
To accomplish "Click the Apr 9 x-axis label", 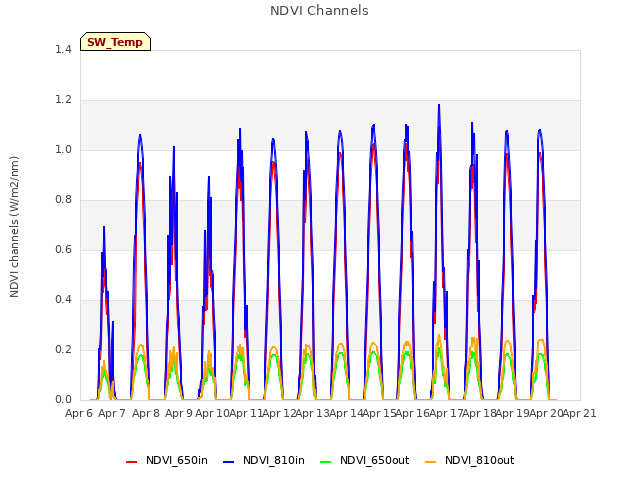I will coord(179,413).
